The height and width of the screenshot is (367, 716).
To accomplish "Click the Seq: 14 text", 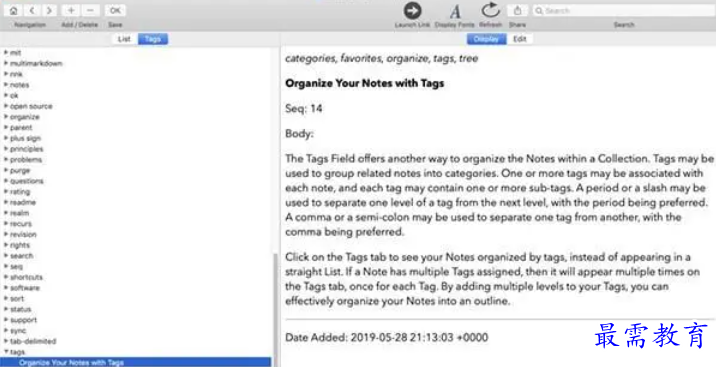I will click(x=304, y=109).
